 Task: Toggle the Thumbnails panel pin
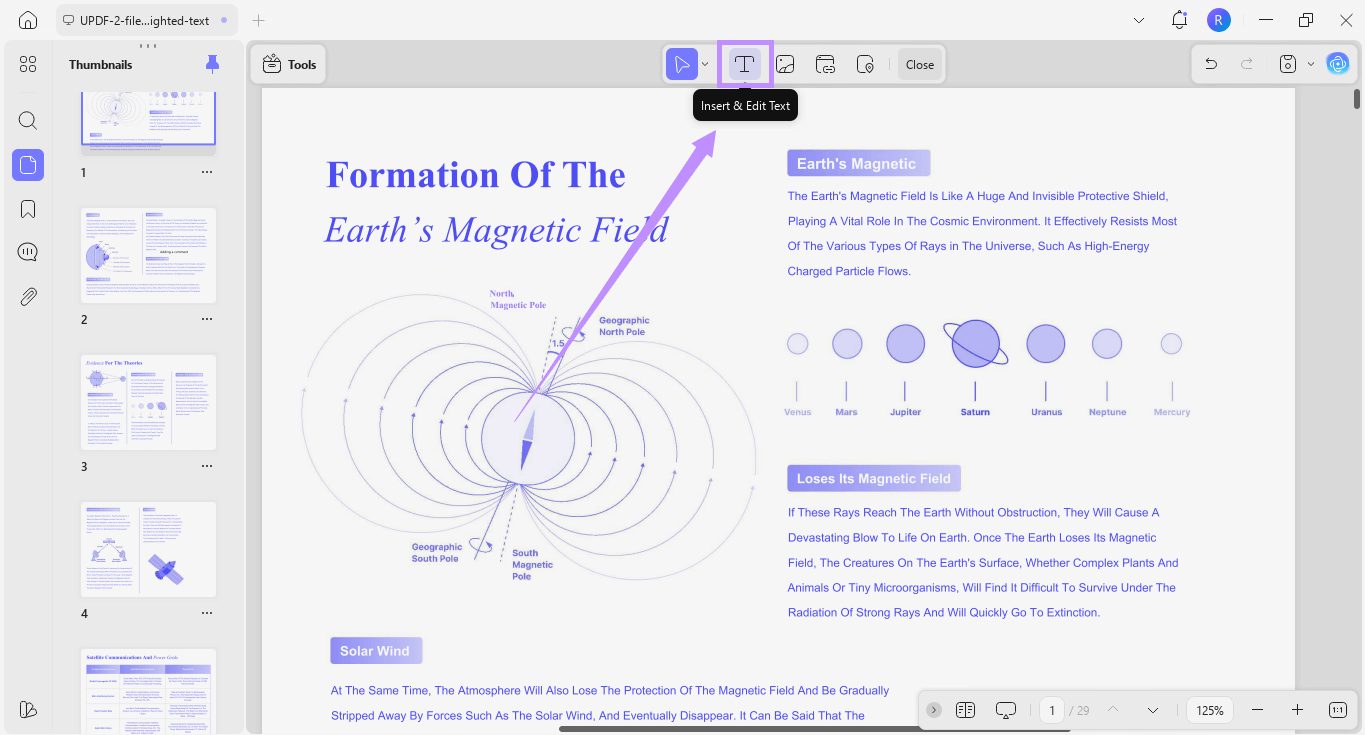[212, 64]
